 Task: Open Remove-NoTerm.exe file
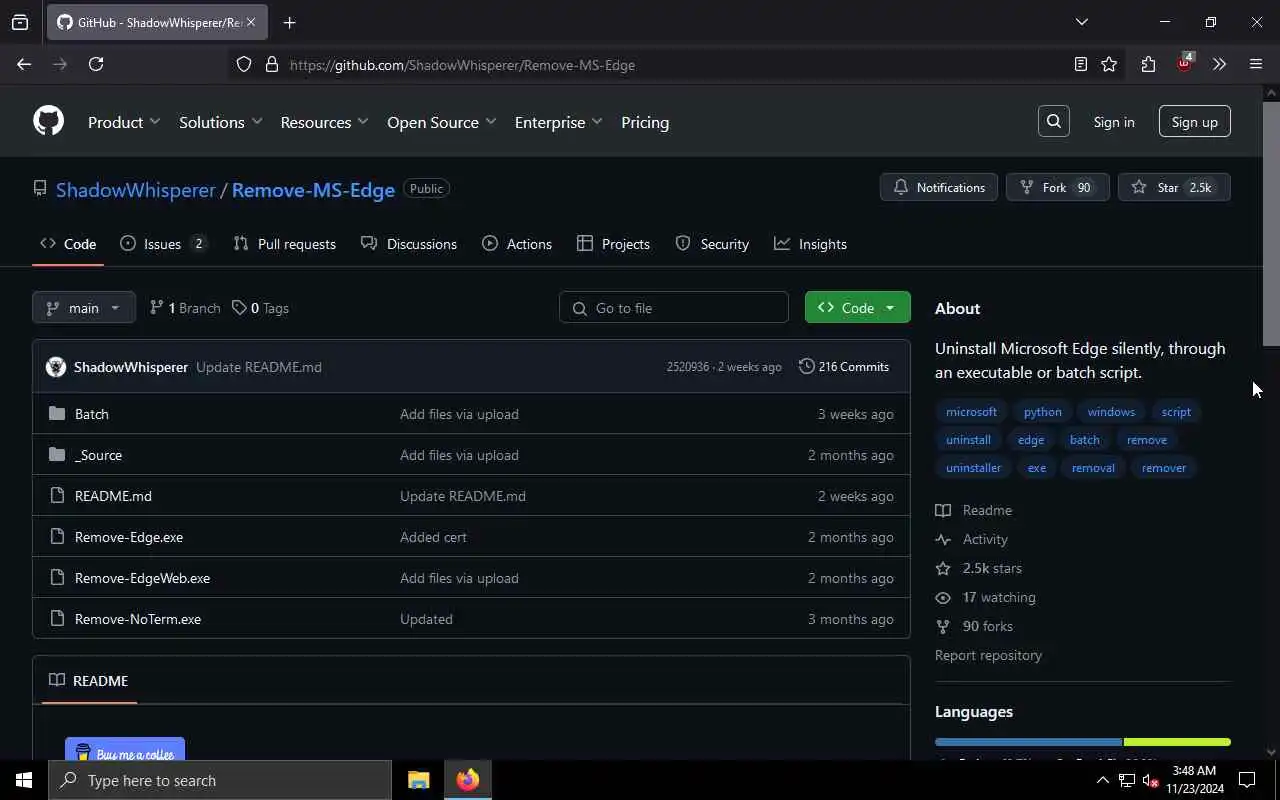(138, 619)
